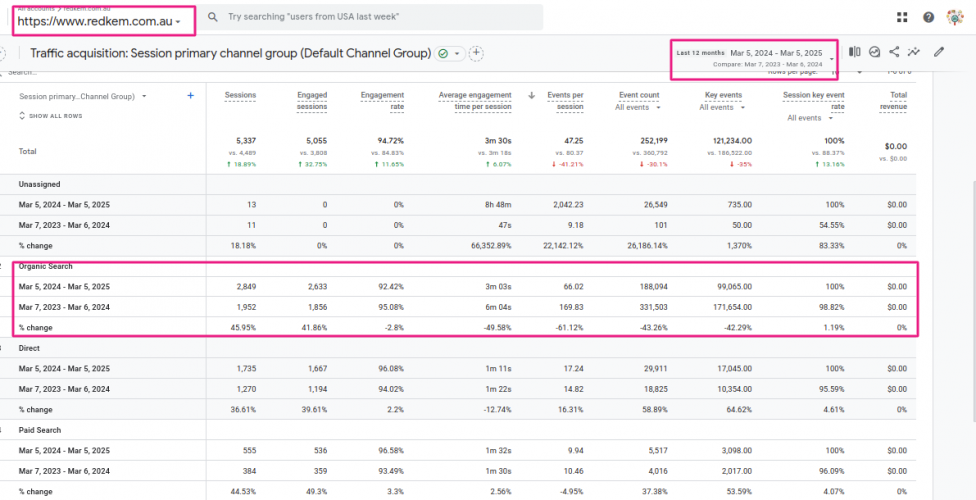The image size is (976, 500).
Task: Click the trendline sparkle icon
Action: coord(914,52)
